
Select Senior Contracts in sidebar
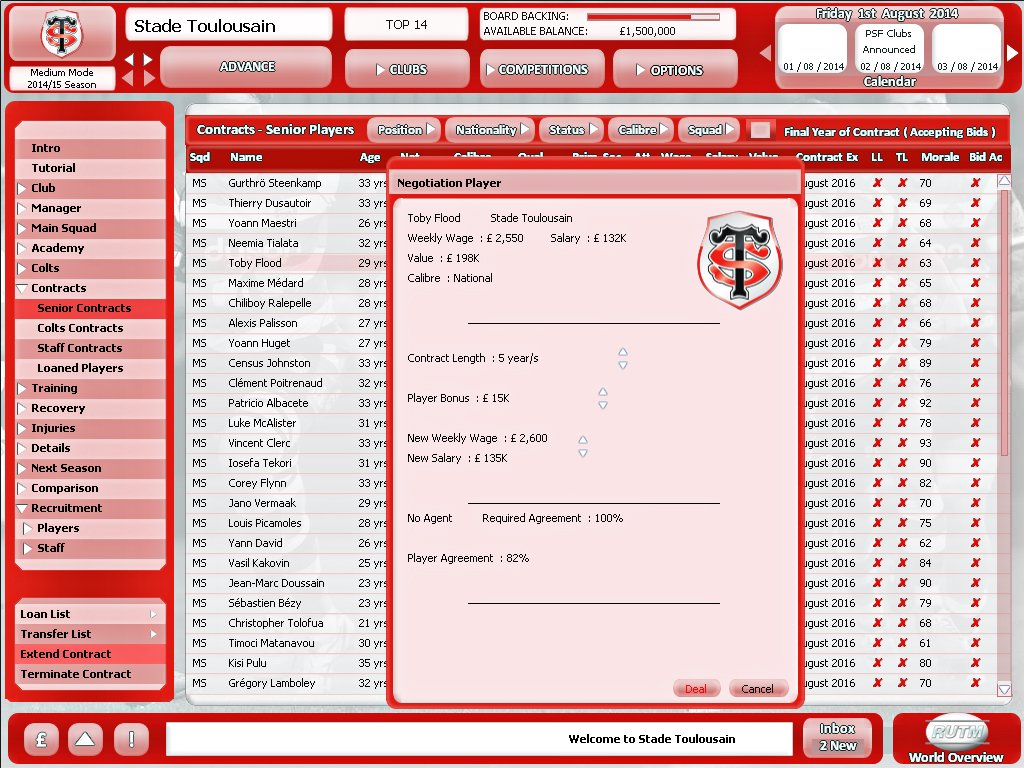(x=90, y=308)
